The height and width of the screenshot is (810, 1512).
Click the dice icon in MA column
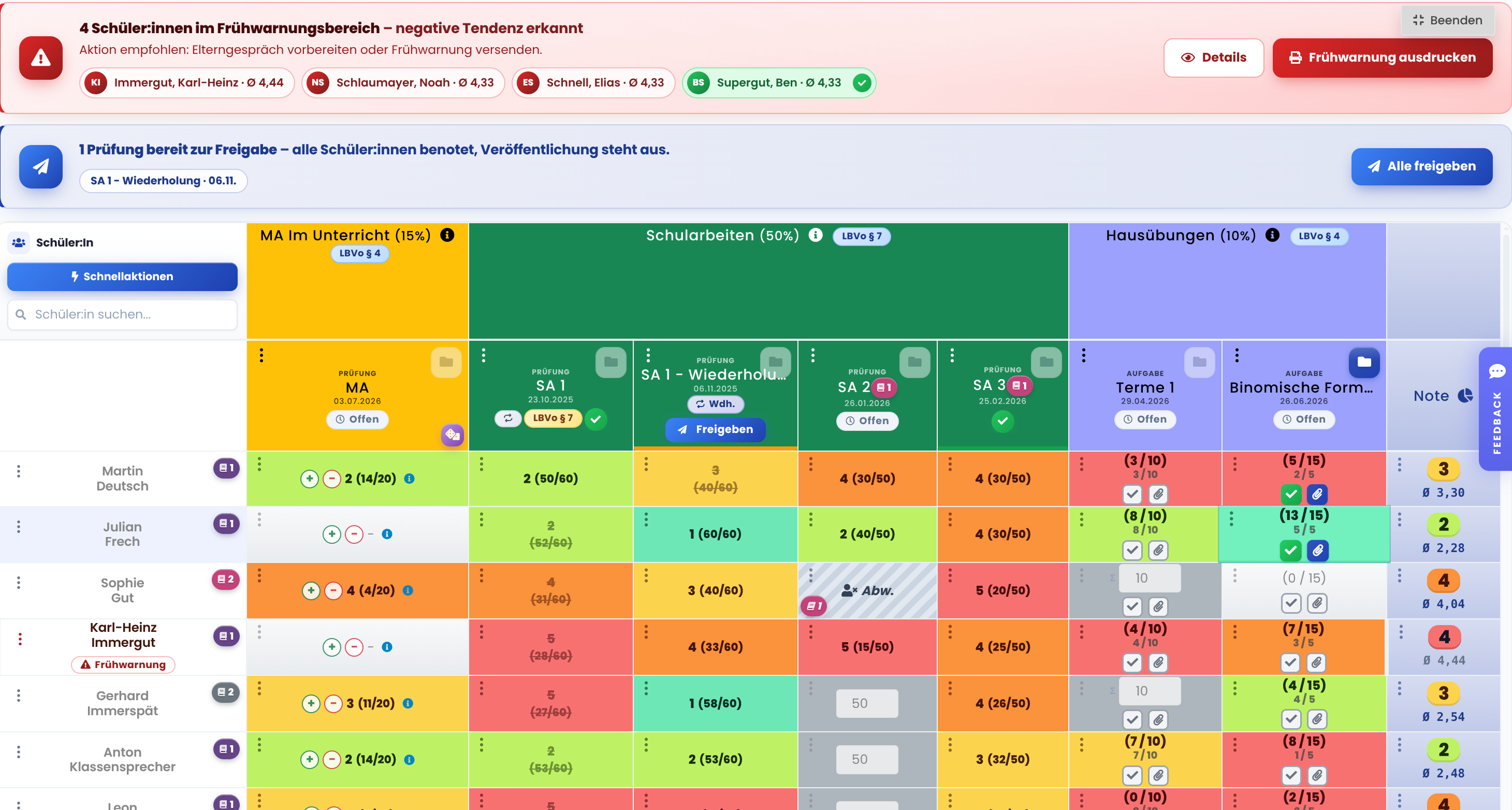[452, 435]
